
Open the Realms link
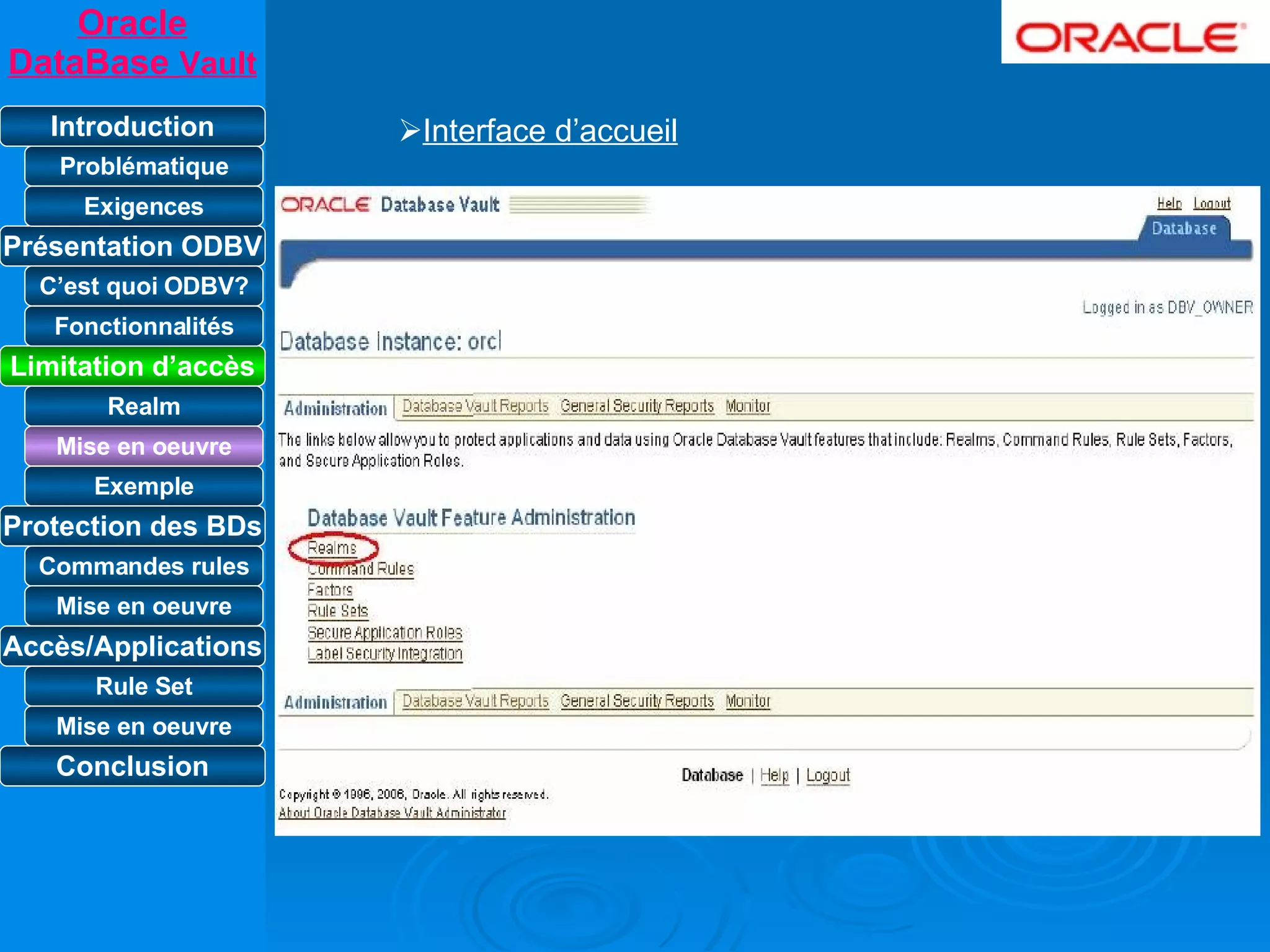tap(332, 549)
